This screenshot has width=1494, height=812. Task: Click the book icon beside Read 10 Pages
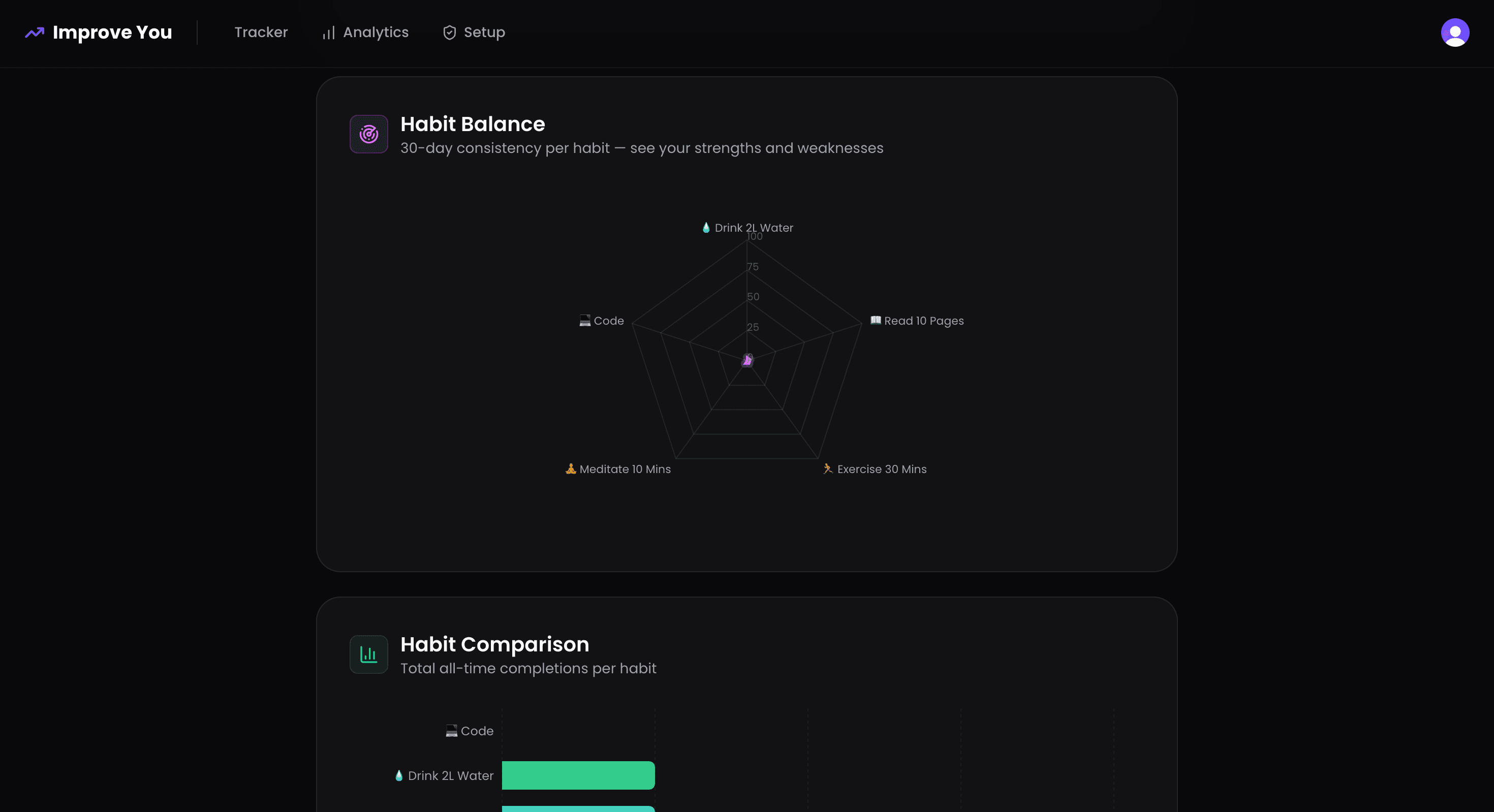(875, 320)
